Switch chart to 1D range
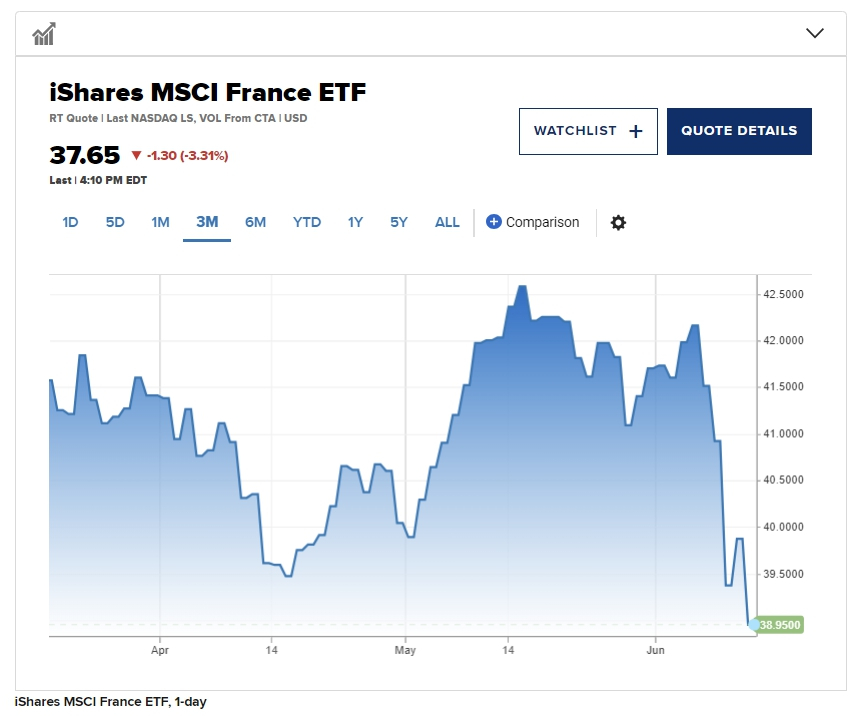The height and width of the screenshot is (716, 855). click(x=70, y=222)
